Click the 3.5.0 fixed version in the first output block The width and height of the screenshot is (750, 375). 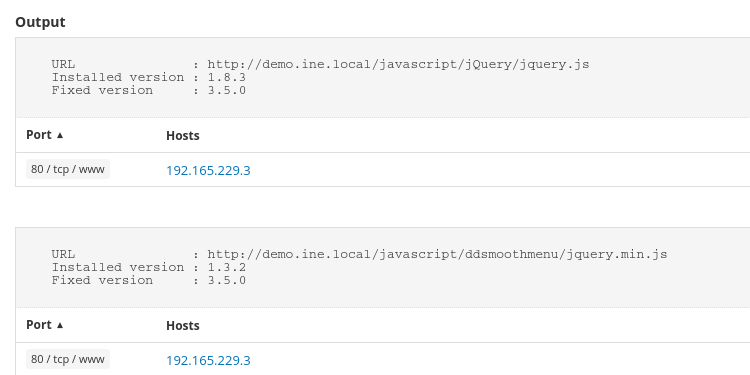point(227,90)
